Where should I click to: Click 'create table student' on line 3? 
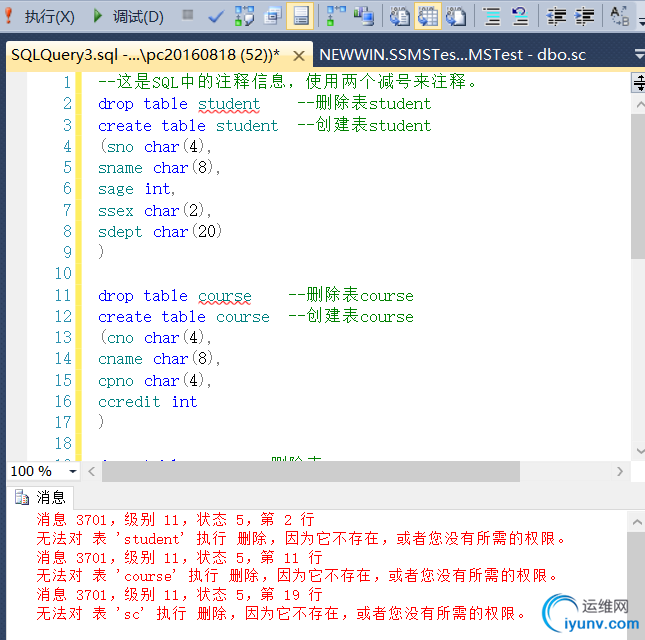(x=188, y=125)
